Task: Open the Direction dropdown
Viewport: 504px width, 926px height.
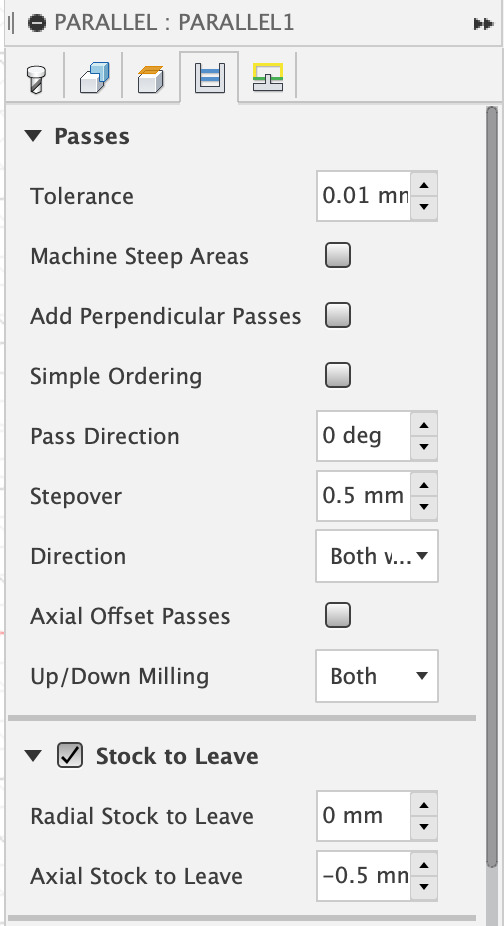Action: pyautogui.click(x=377, y=556)
